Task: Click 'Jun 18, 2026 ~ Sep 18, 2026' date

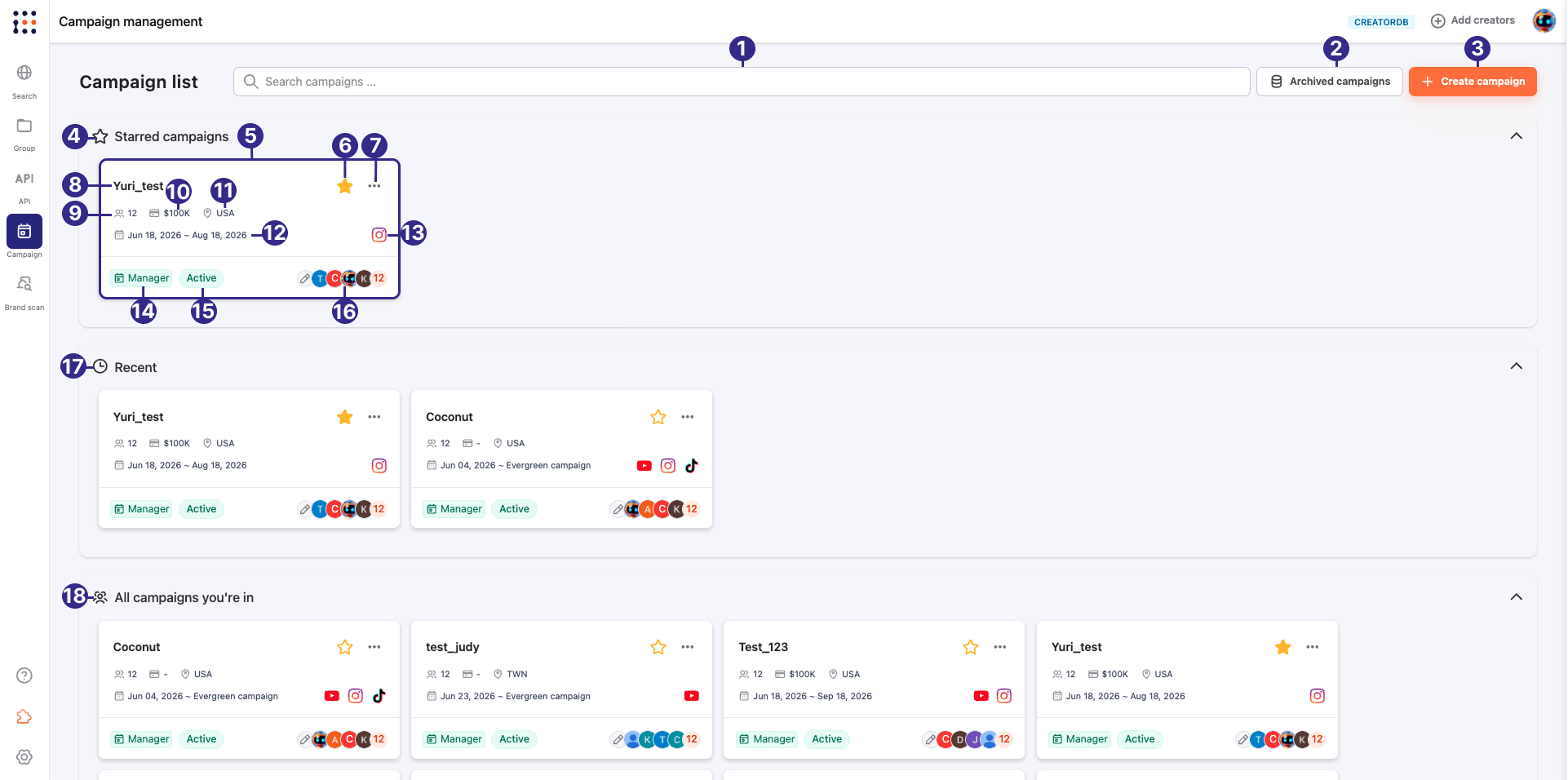Action: coord(813,696)
